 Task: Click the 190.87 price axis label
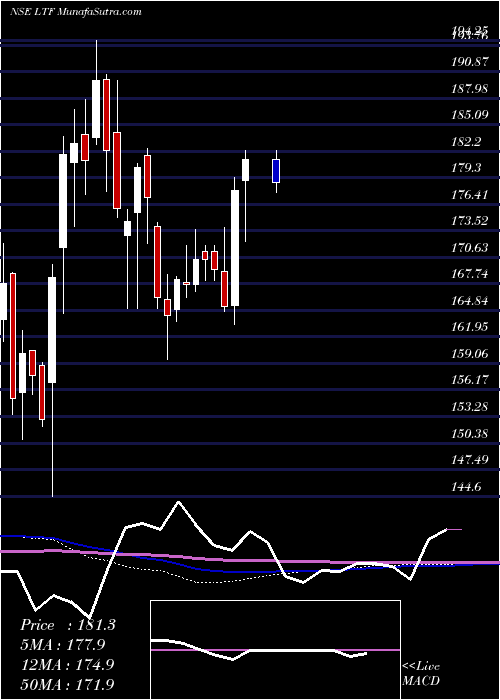pyautogui.click(x=469, y=62)
